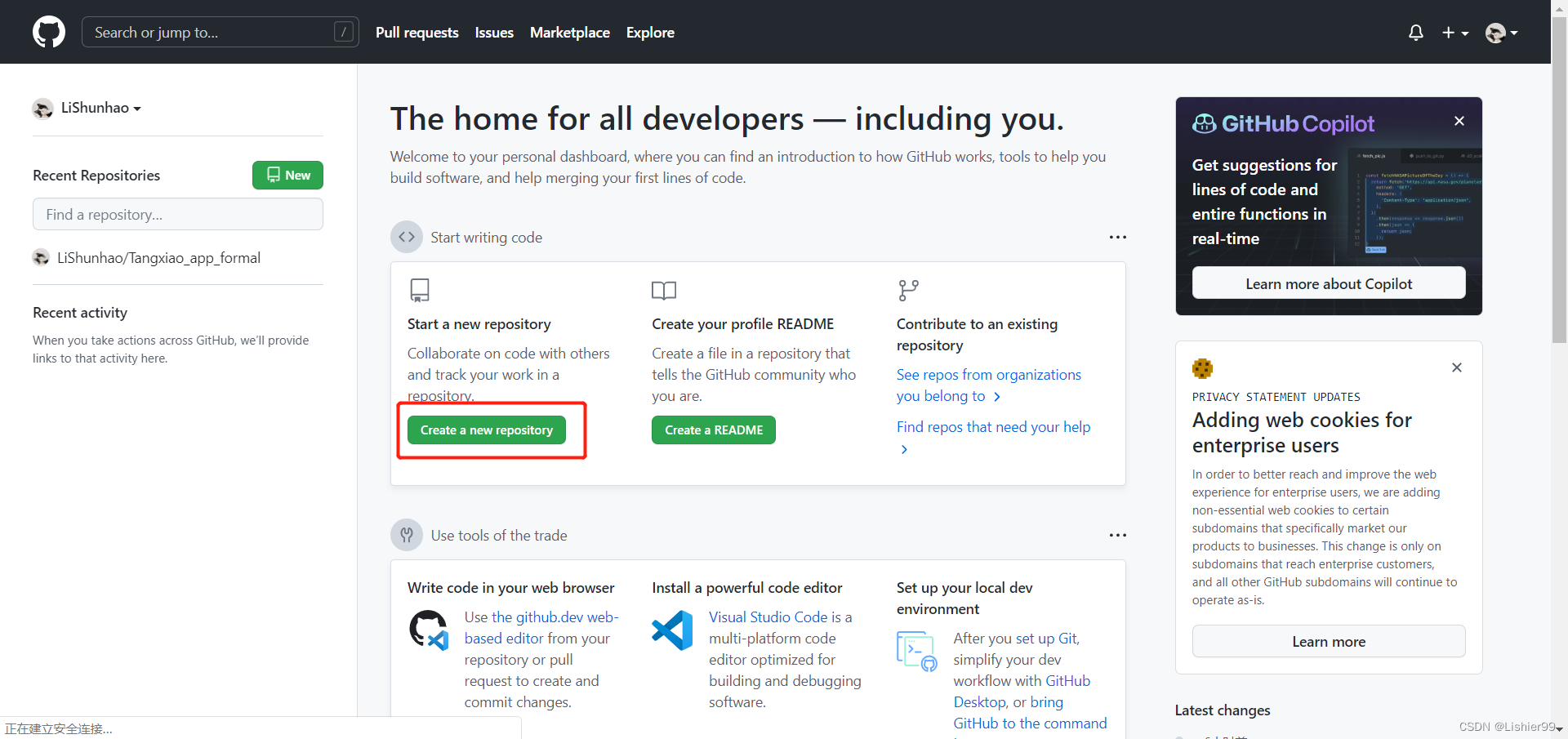The image size is (1568, 739).
Task: Click the Search or jump to field
Action: pos(220,33)
